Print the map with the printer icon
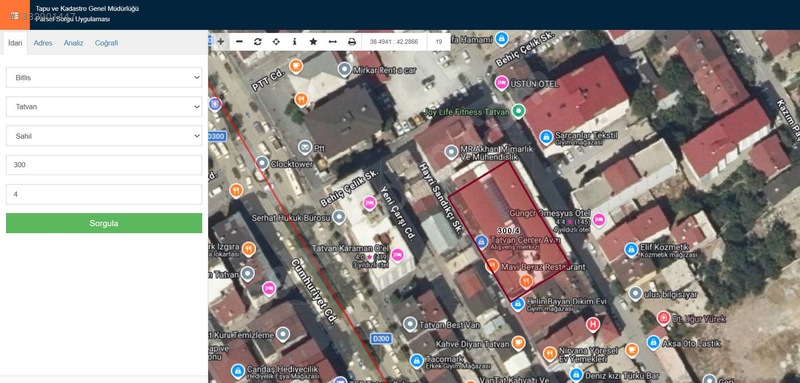Image resolution: width=800 pixels, height=383 pixels. coord(352,42)
